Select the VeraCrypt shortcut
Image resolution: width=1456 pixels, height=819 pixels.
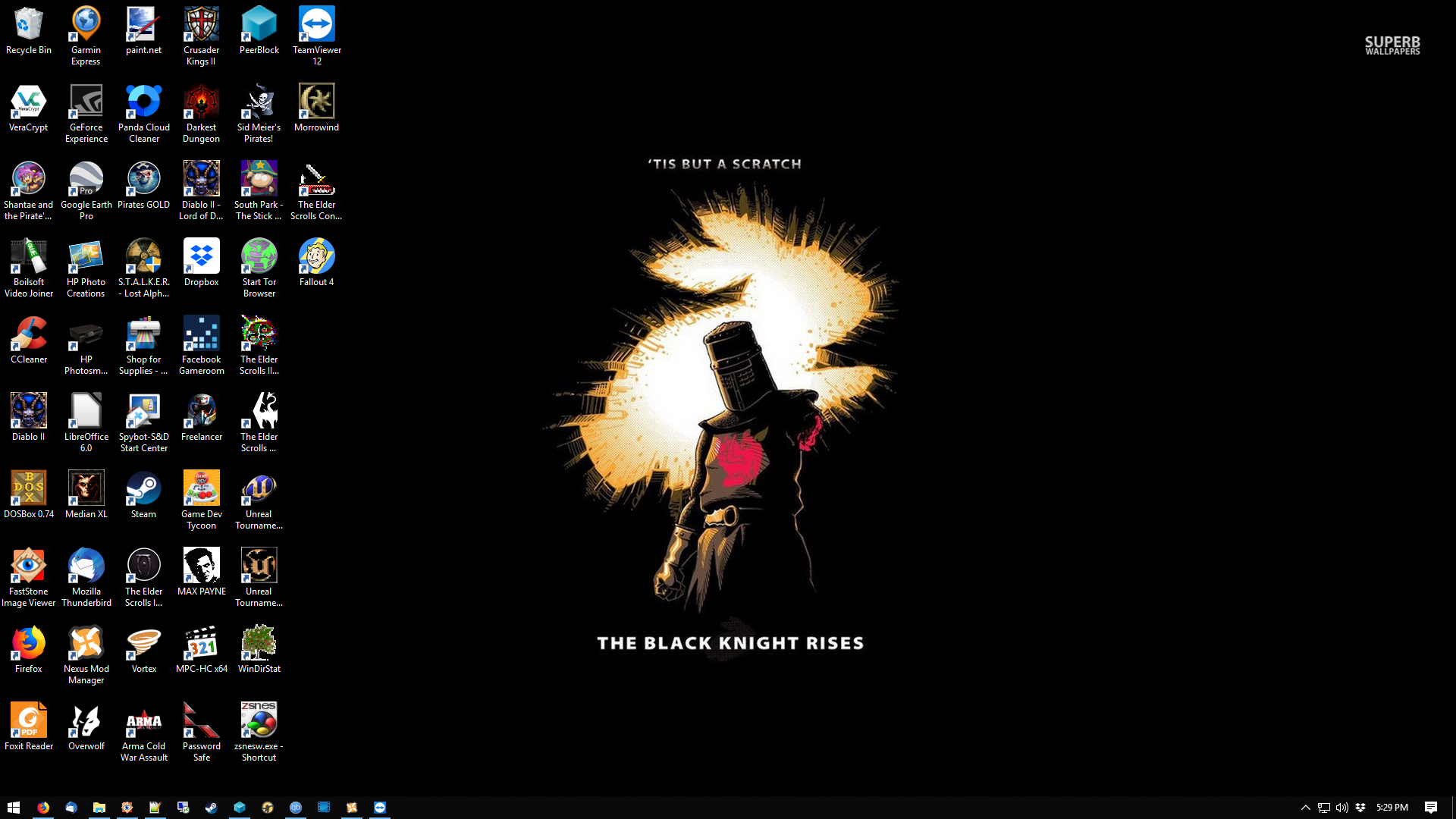pos(29,109)
